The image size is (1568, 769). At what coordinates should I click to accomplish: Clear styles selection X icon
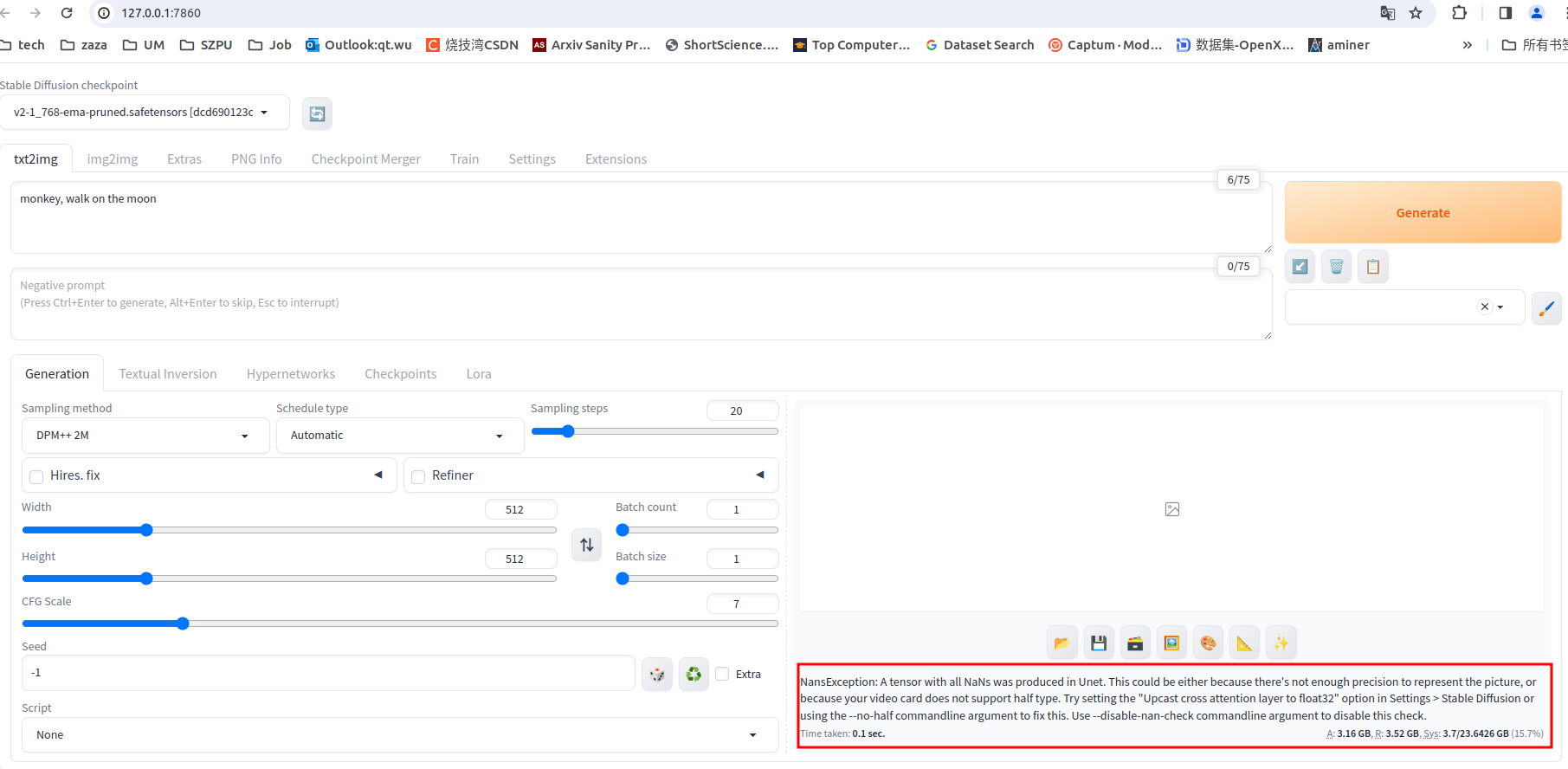point(1485,307)
